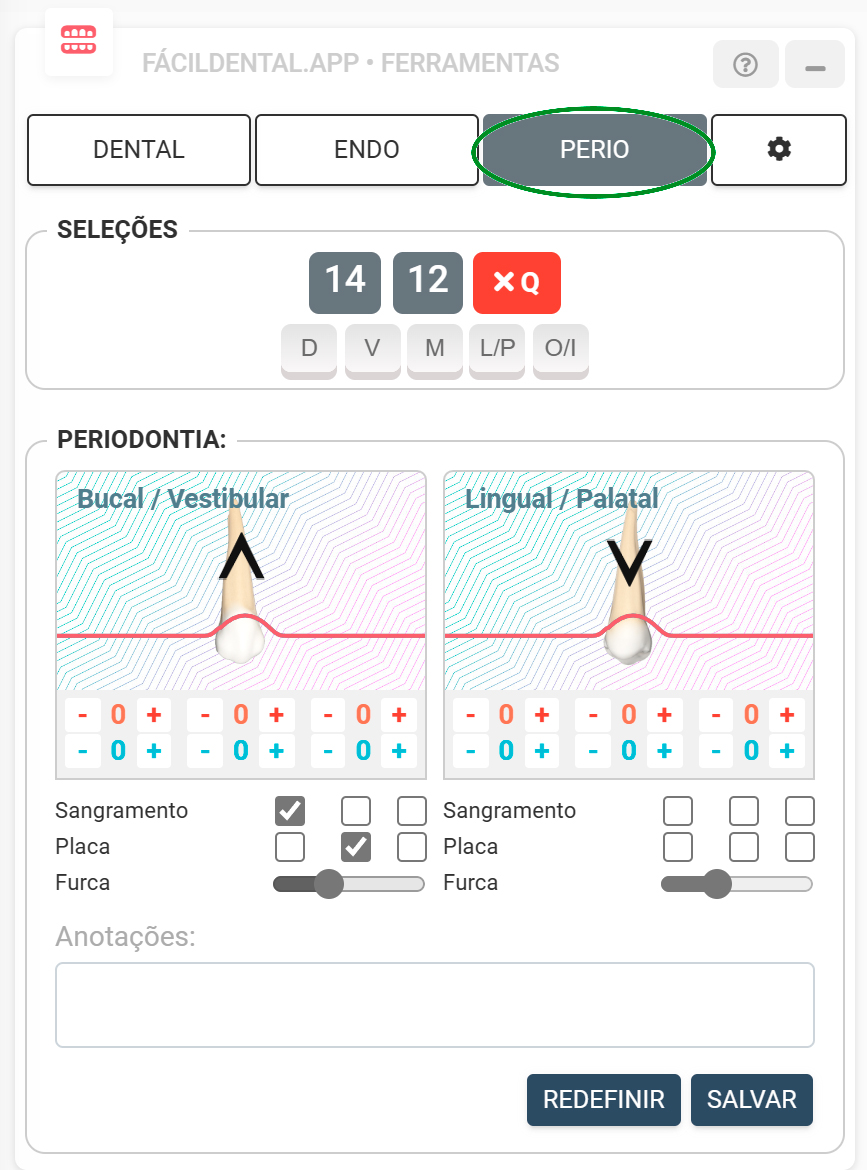This screenshot has height=1170, width=867.
Task: Decrease first blue Bucal value with minus
Action: tap(83, 751)
